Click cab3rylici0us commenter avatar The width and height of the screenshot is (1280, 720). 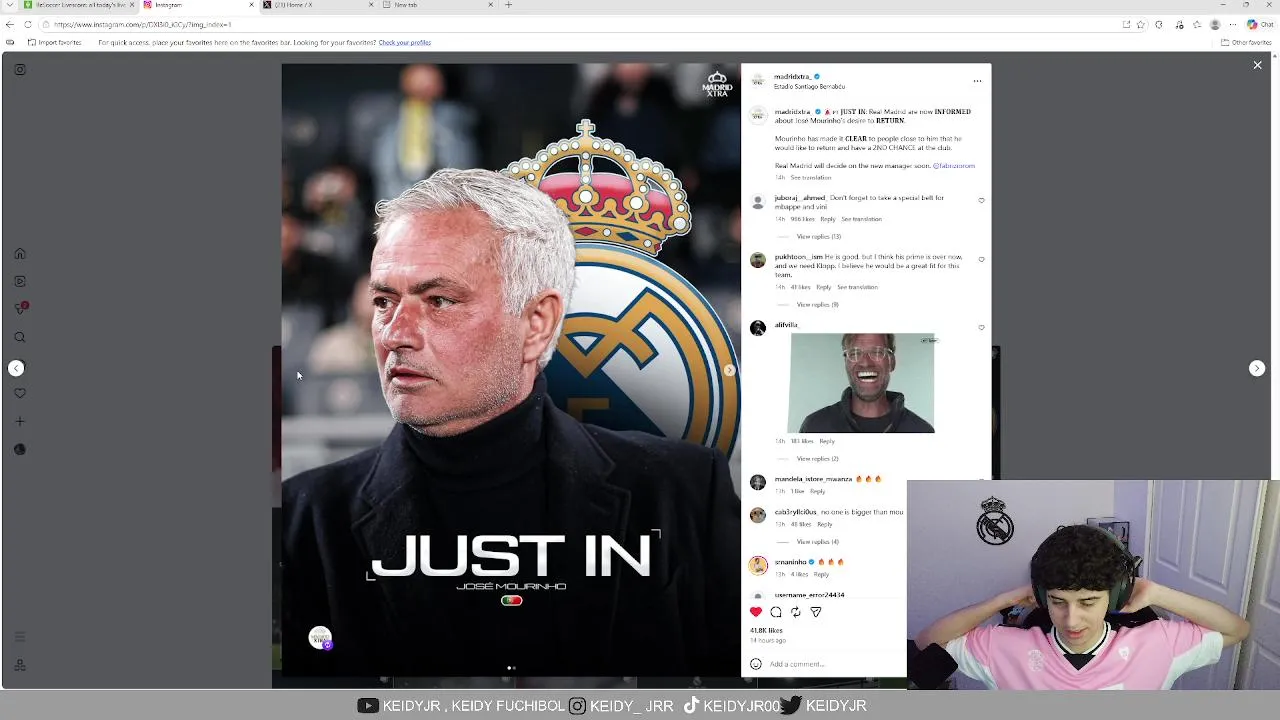[758, 516]
